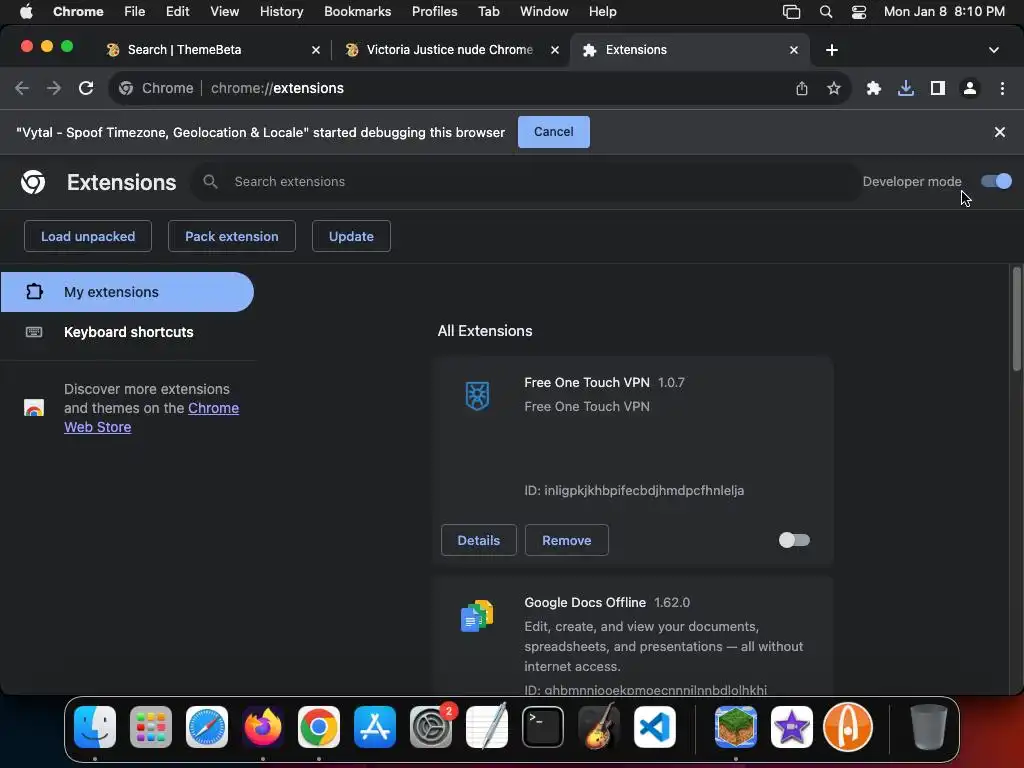
Task: Go back with the browser back arrow
Action: click(22, 88)
